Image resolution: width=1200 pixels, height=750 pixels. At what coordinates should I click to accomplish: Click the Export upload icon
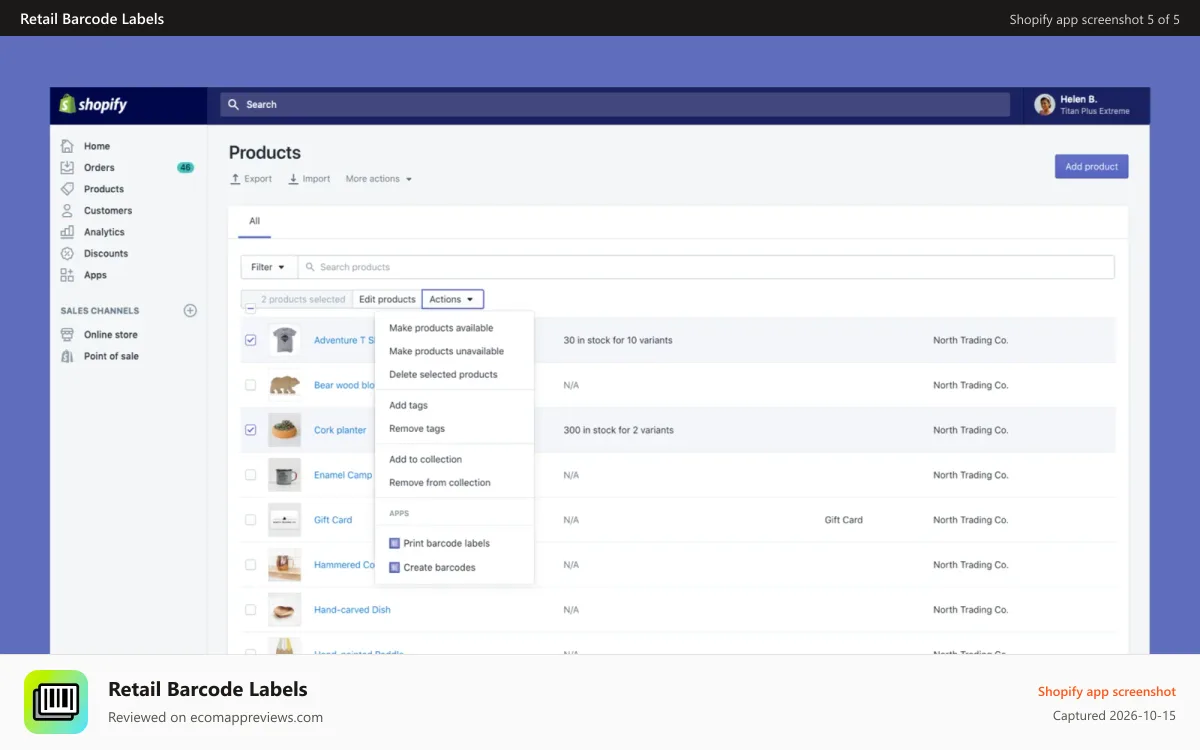[x=235, y=179]
